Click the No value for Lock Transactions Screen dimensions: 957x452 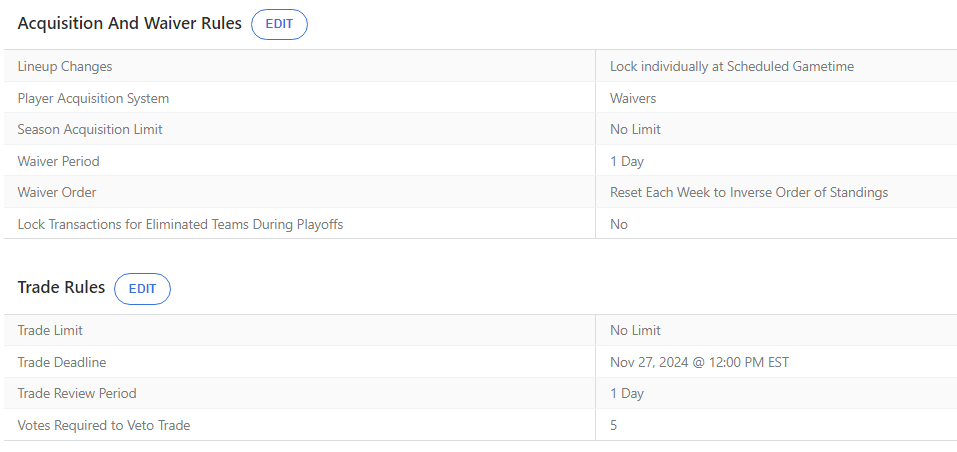click(619, 224)
